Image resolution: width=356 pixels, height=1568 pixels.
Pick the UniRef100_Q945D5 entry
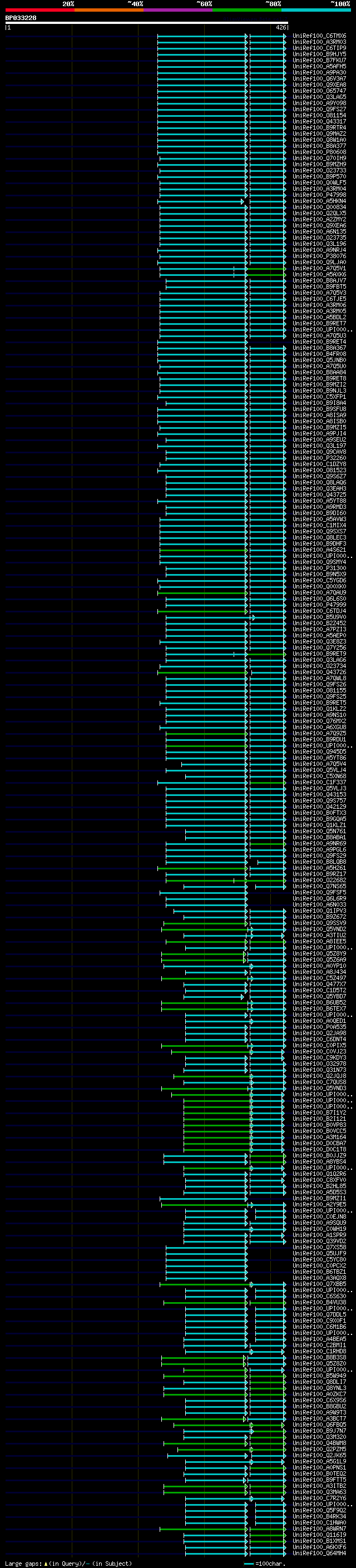click(319, 752)
